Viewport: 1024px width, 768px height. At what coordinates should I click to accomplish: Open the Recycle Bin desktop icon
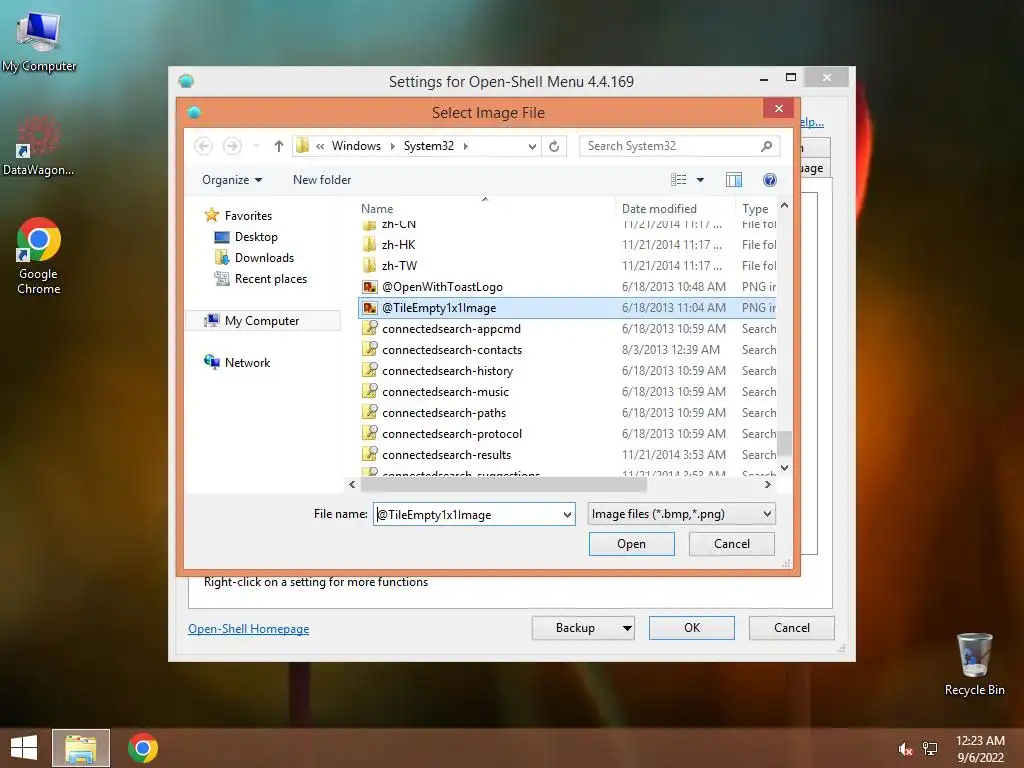point(974,664)
